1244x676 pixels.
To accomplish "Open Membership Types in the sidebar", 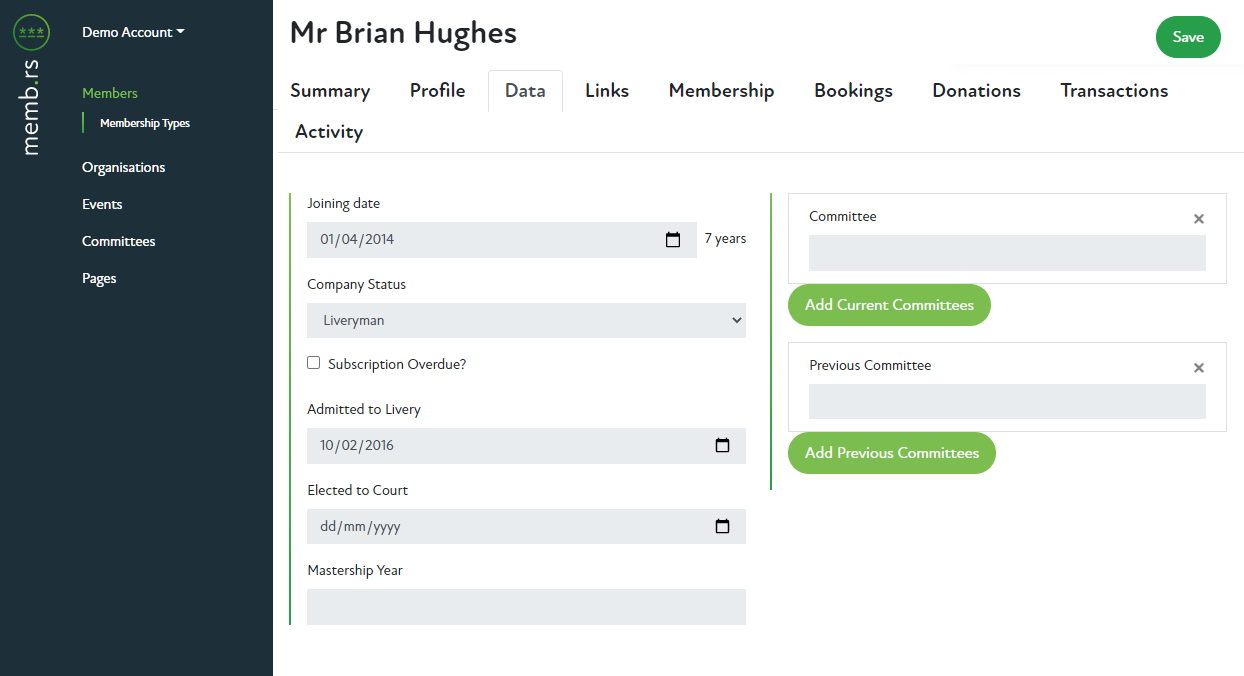I will [145, 124].
